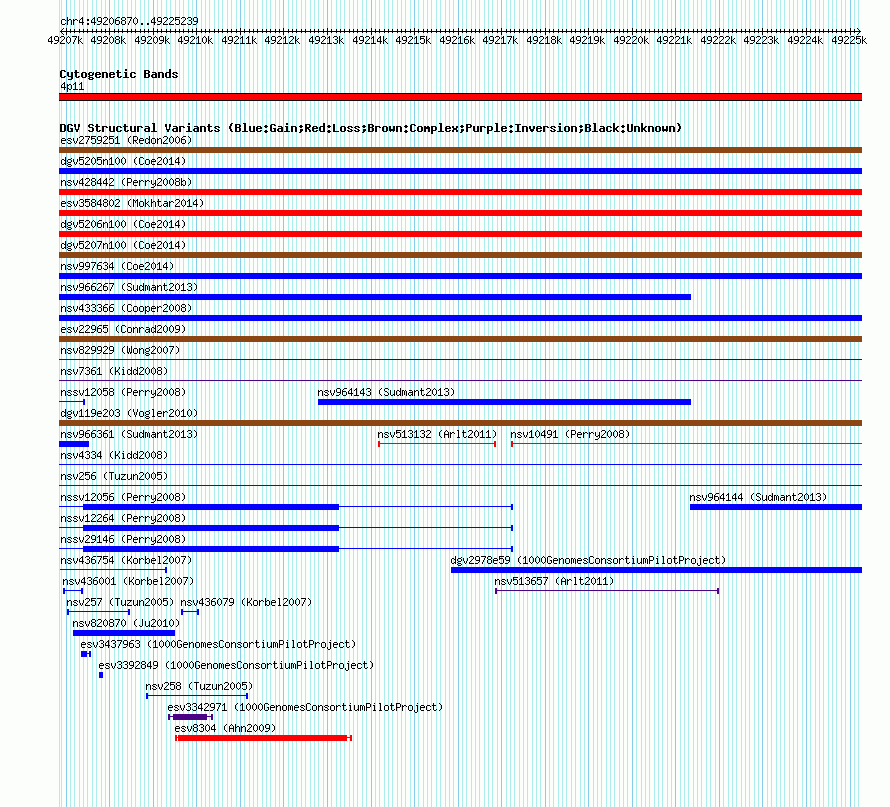Image resolution: width=890 pixels, height=807 pixels.
Task: Click nsv257 (Tuzun2005) label
Action: click(120, 602)
